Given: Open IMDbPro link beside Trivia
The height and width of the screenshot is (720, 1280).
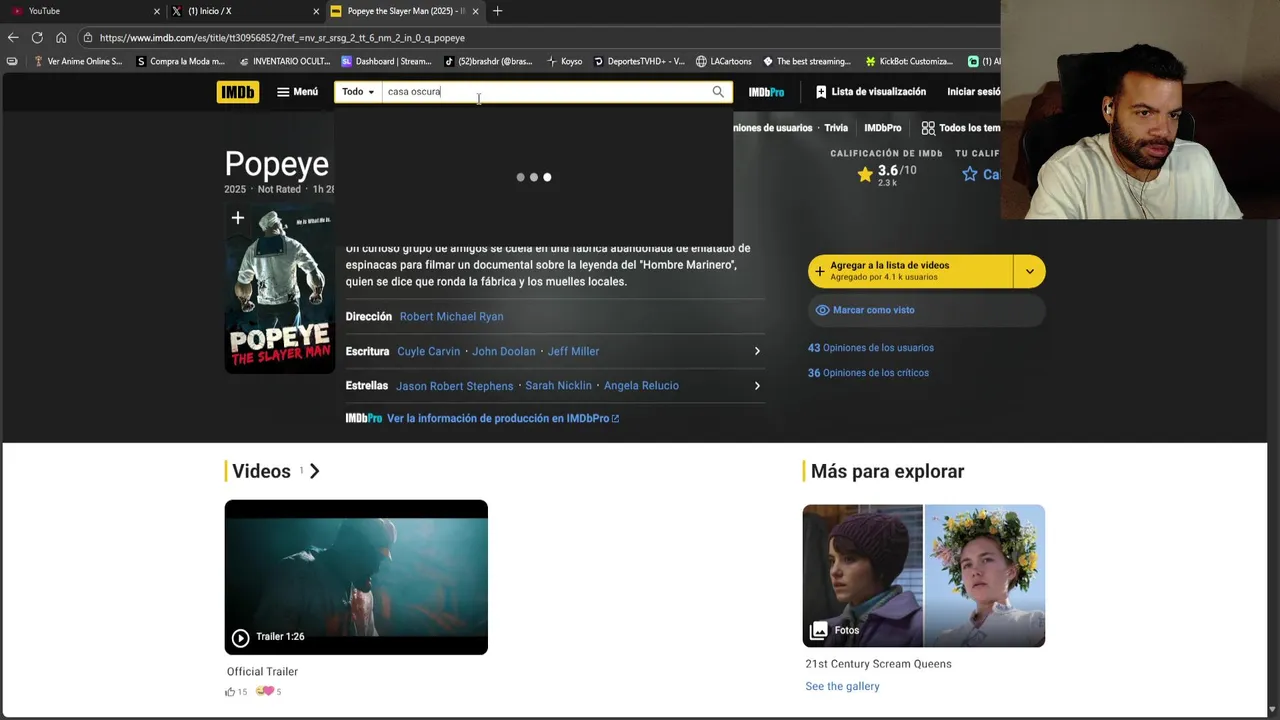Looking at the screenshot, I should [x=883, y=128].
